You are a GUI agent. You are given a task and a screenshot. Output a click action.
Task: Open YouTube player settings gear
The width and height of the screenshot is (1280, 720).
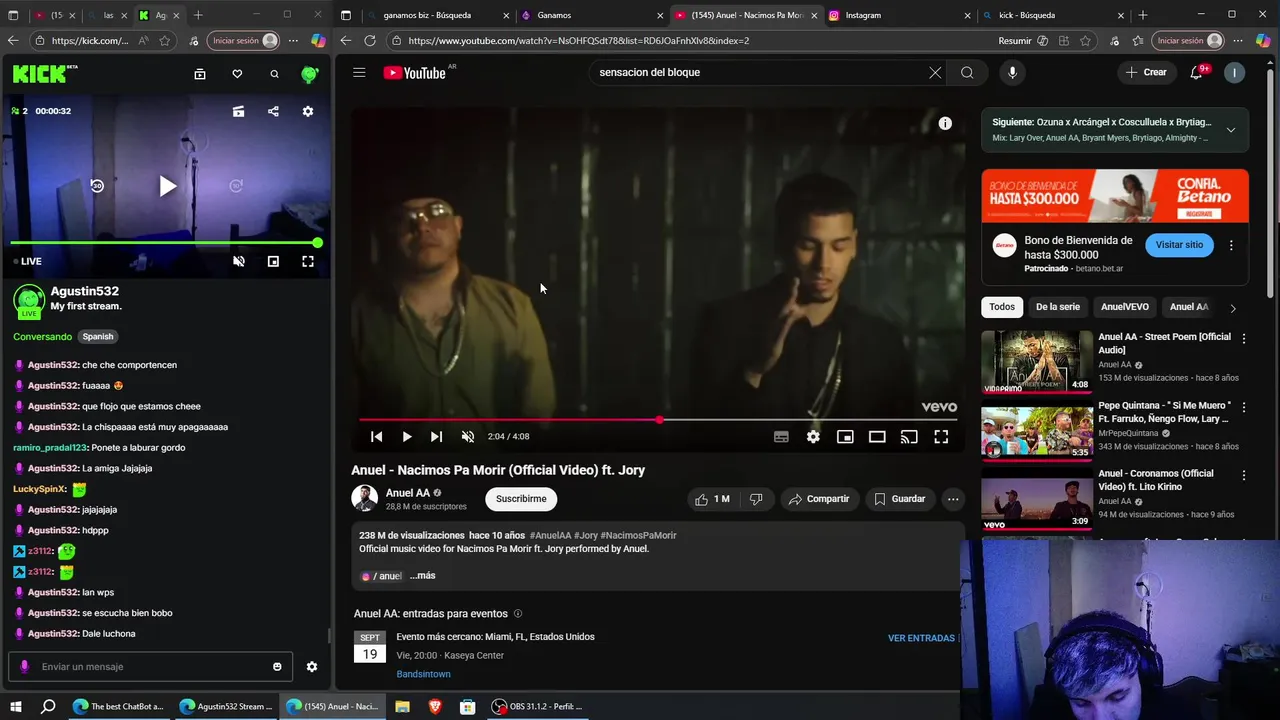(x=813, y=437)
